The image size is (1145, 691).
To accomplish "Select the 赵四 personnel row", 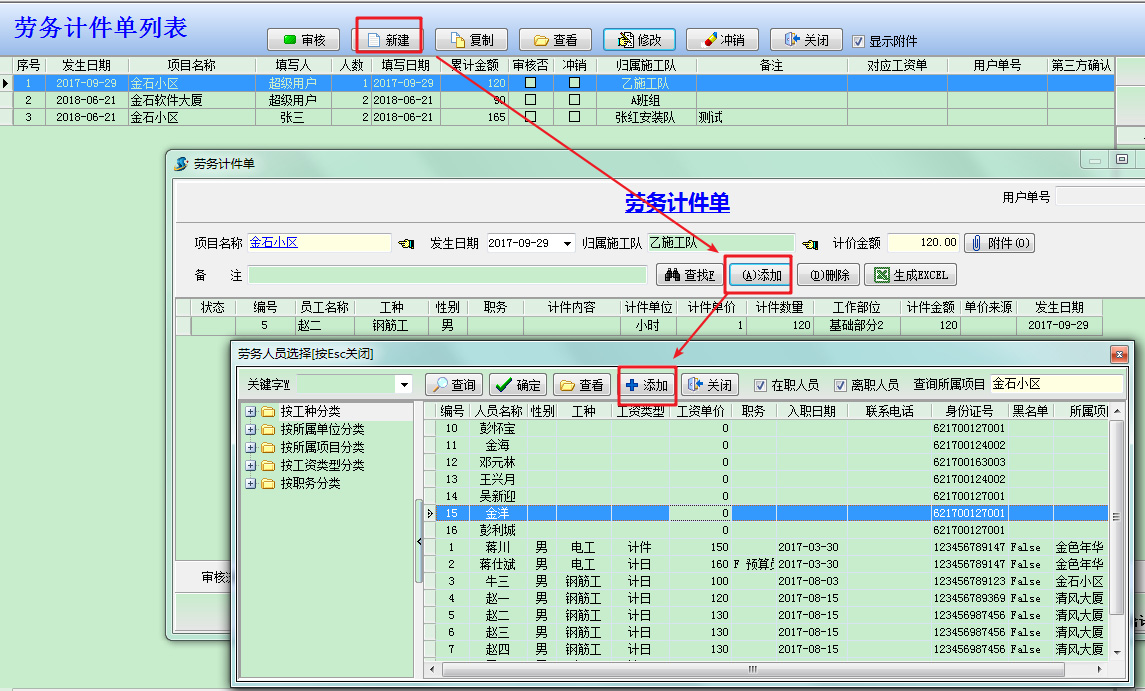I will [x=771, y=649].
